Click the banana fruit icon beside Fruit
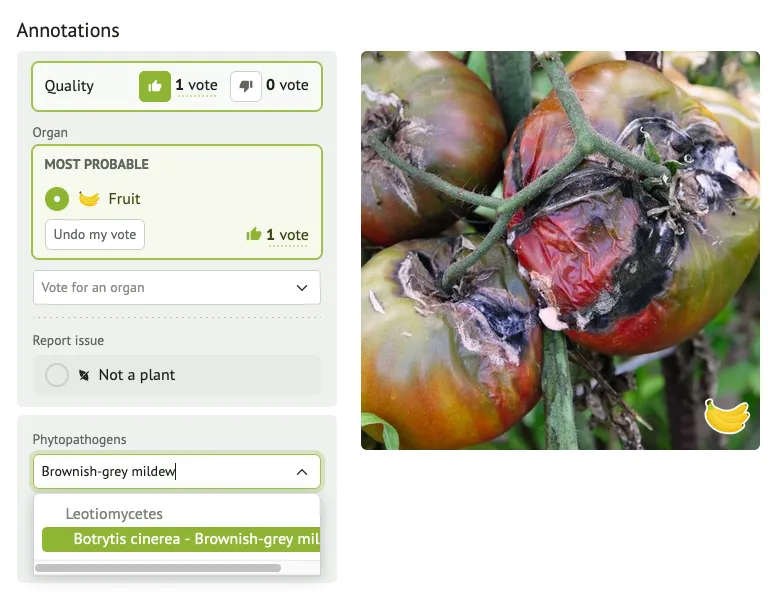The width and height of the screenshot is (779, 604). click(89, 199)
